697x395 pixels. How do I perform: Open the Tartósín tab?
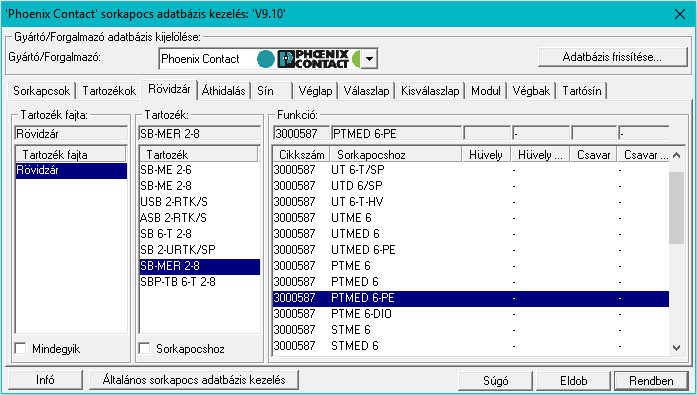click(582, 91)
